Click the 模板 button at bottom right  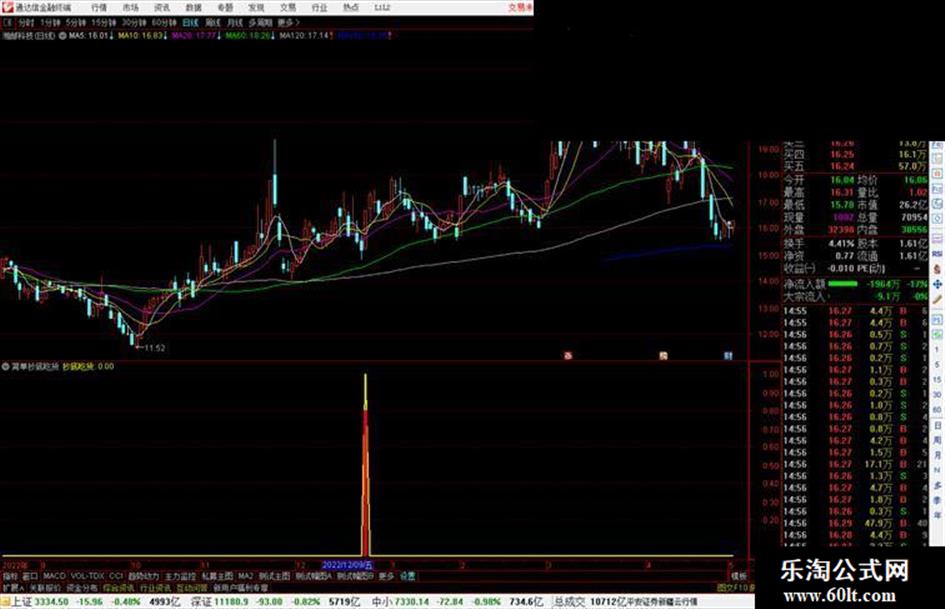(x=739, y=576)
